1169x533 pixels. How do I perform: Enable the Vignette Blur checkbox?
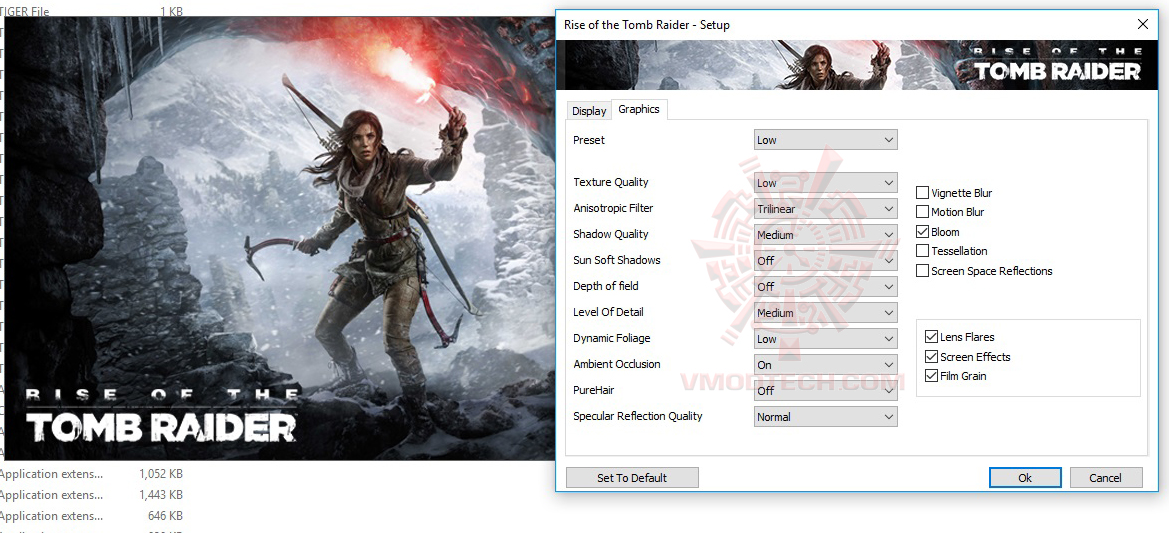[x=922, y=192]
